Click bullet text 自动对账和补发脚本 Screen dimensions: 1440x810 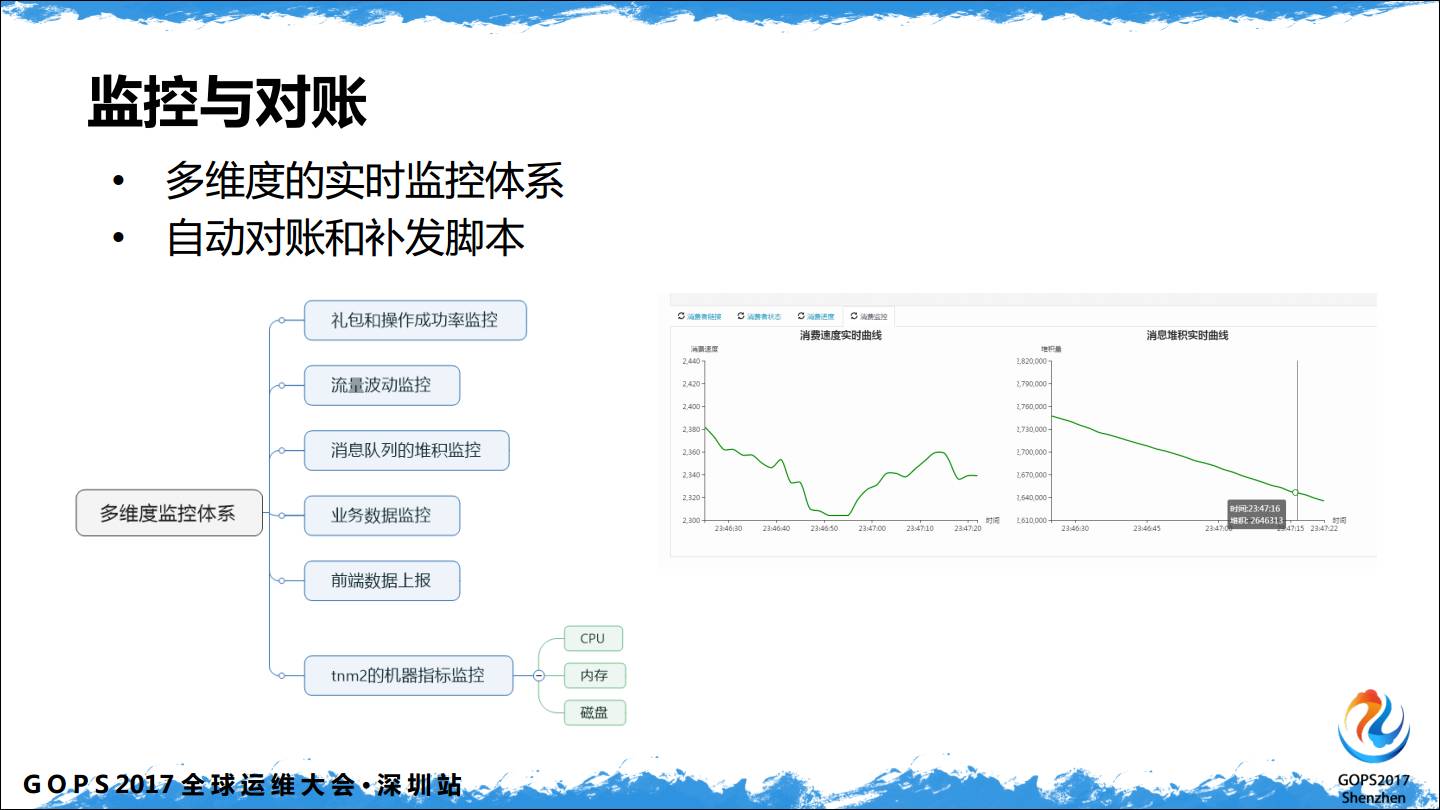coord(345,239)
